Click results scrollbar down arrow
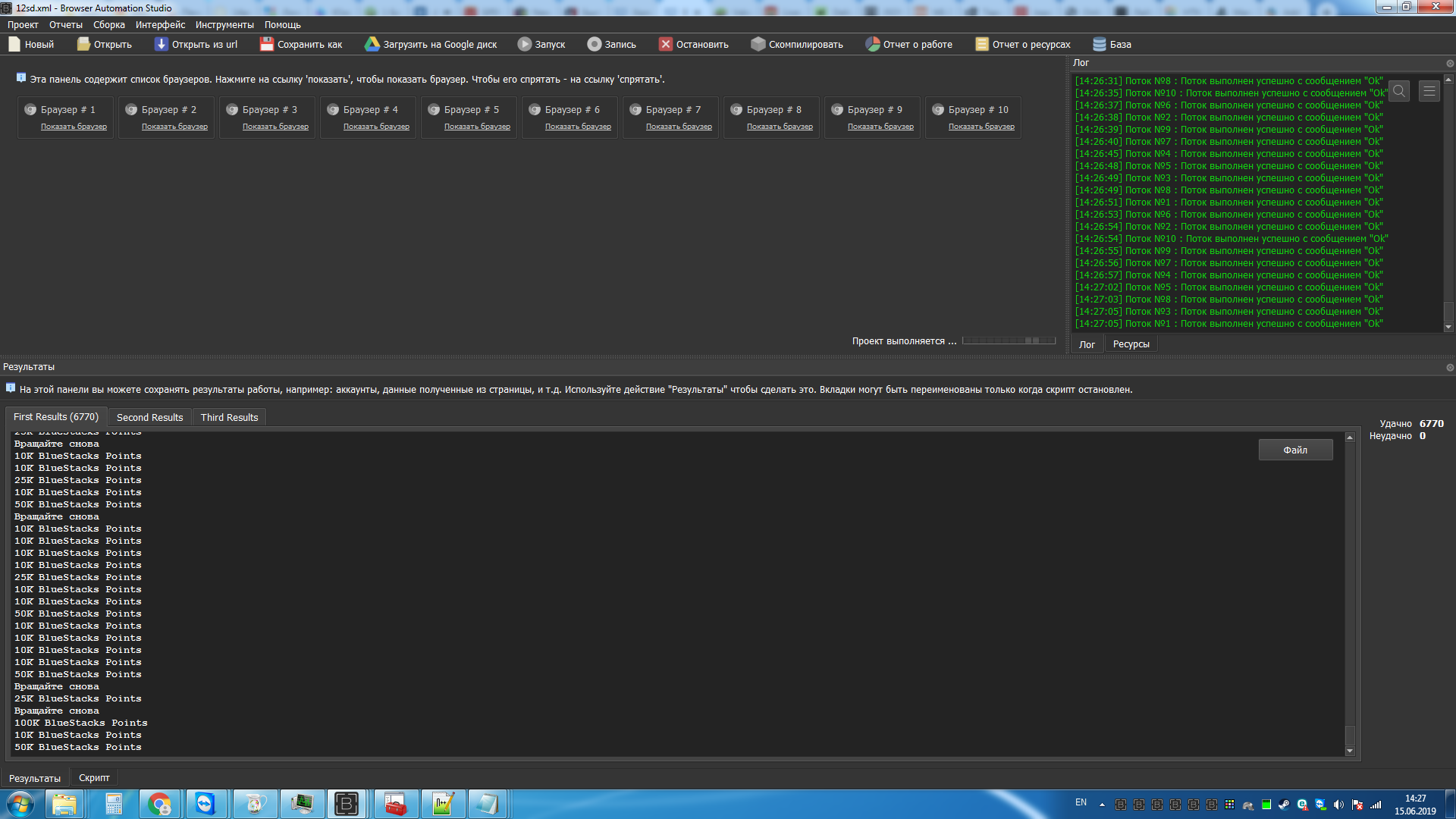This screenshot has height=819, width=1456. coord(1350,751)
